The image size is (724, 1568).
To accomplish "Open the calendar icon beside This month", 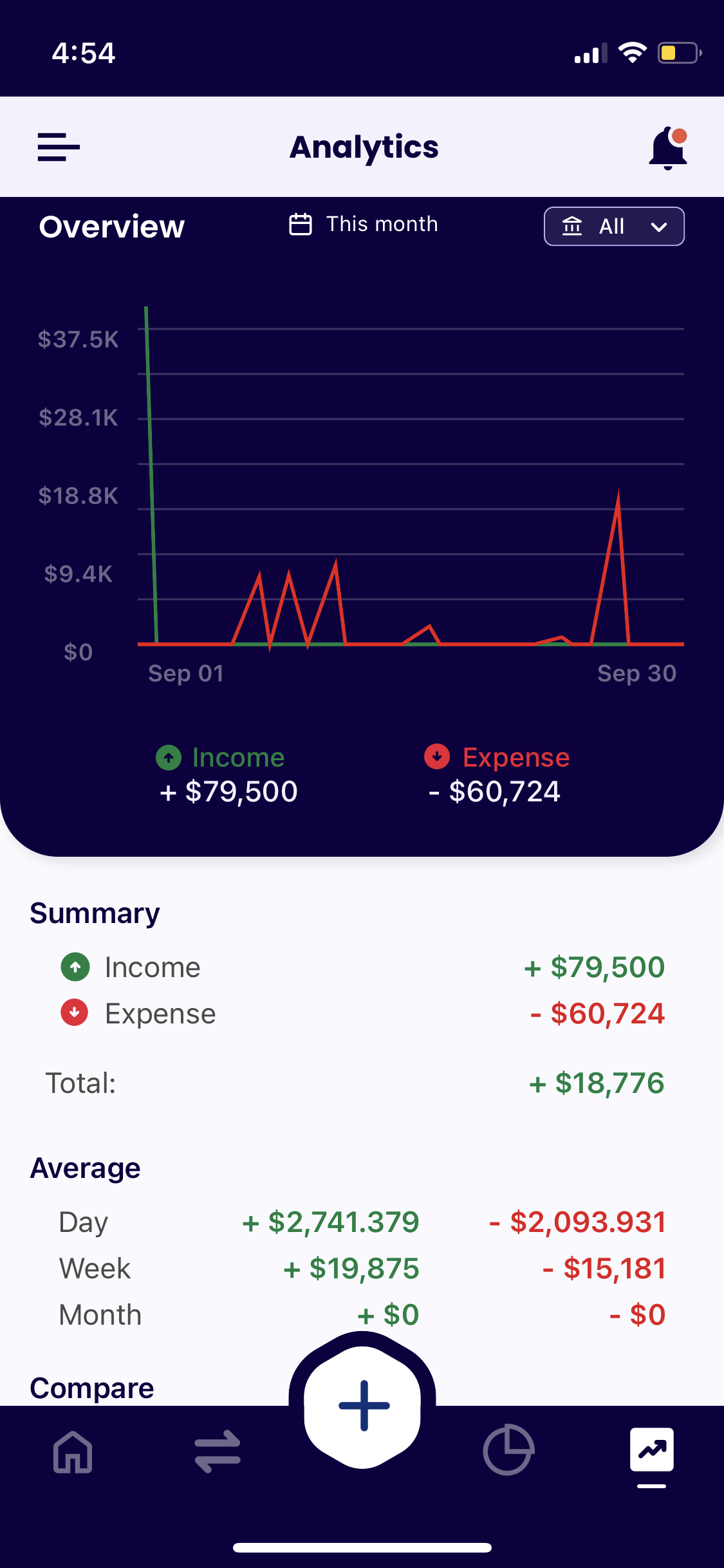I will [301, 225].
